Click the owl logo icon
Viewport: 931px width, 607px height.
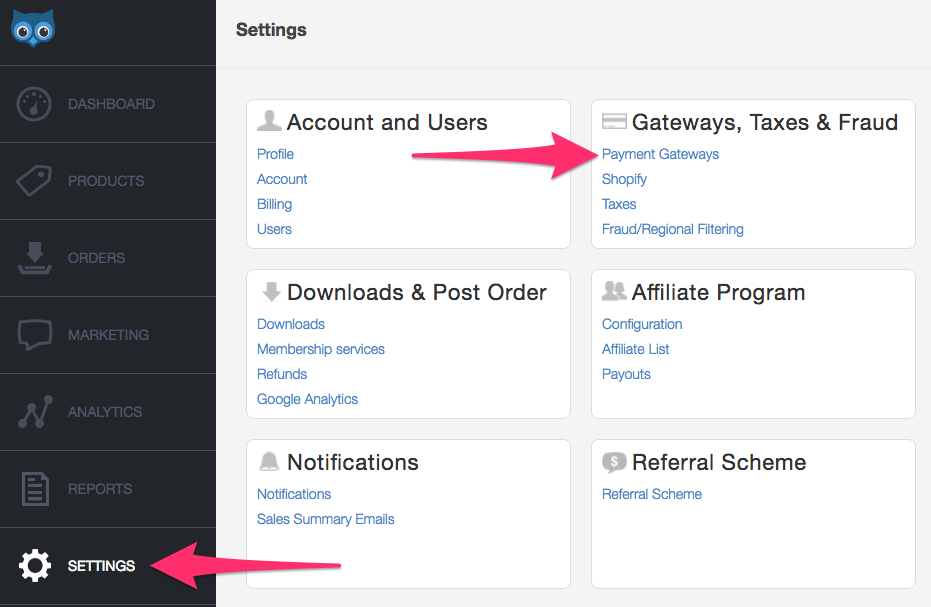33,29
